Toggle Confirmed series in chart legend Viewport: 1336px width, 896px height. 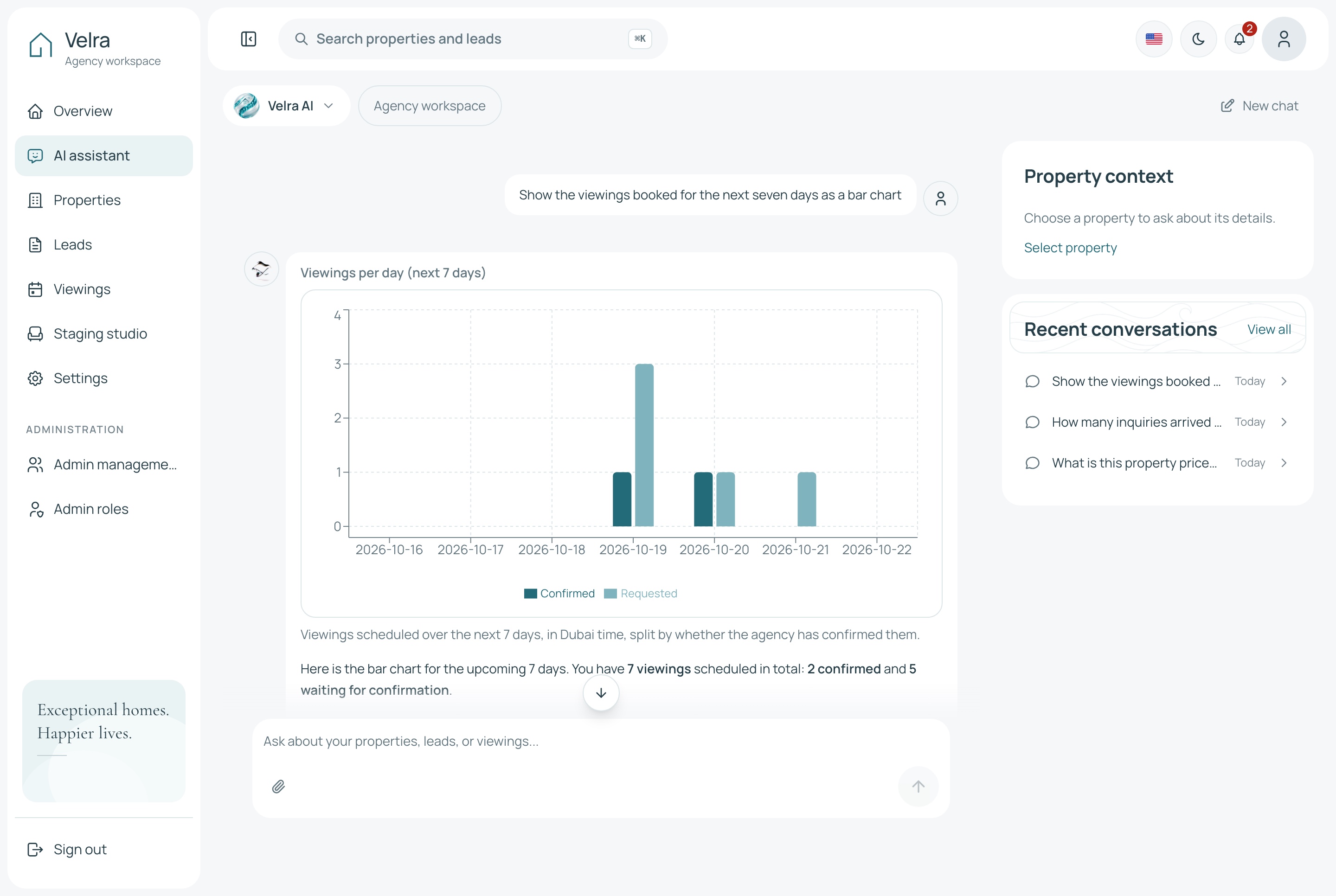[559, 594]
